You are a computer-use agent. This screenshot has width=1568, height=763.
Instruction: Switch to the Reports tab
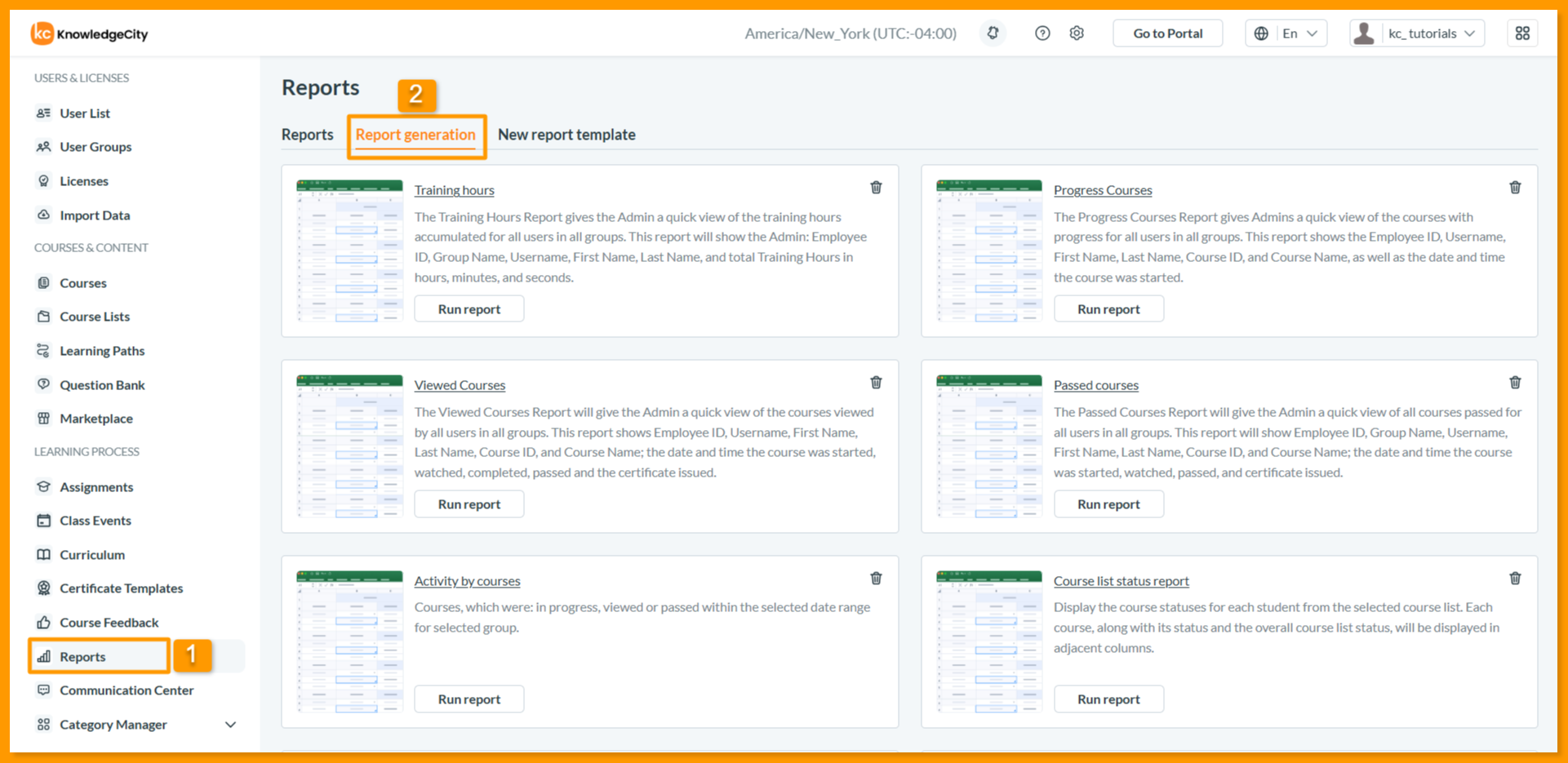308,135
